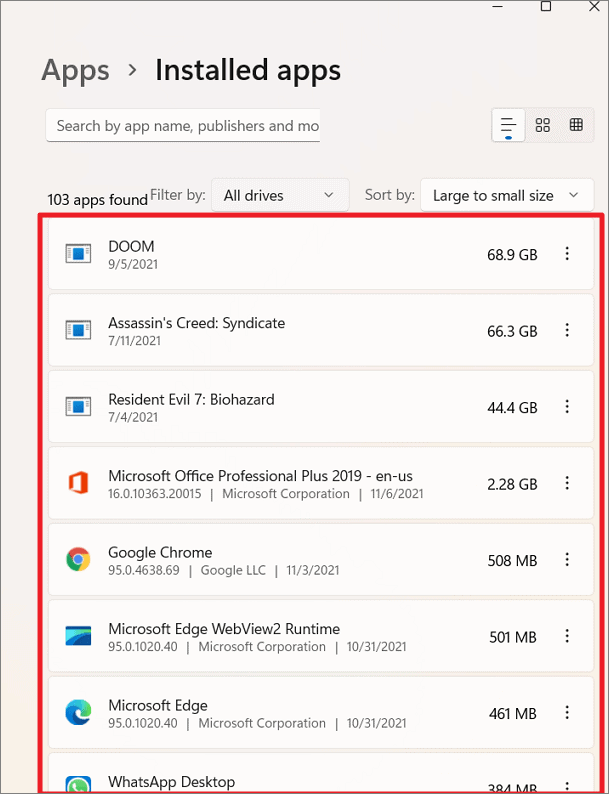Image resolution: width=609 pixels, height=794 pixels.
Task: Open more options for Assassin's Creed: Syndicate
Action: [x=567, y=330]
